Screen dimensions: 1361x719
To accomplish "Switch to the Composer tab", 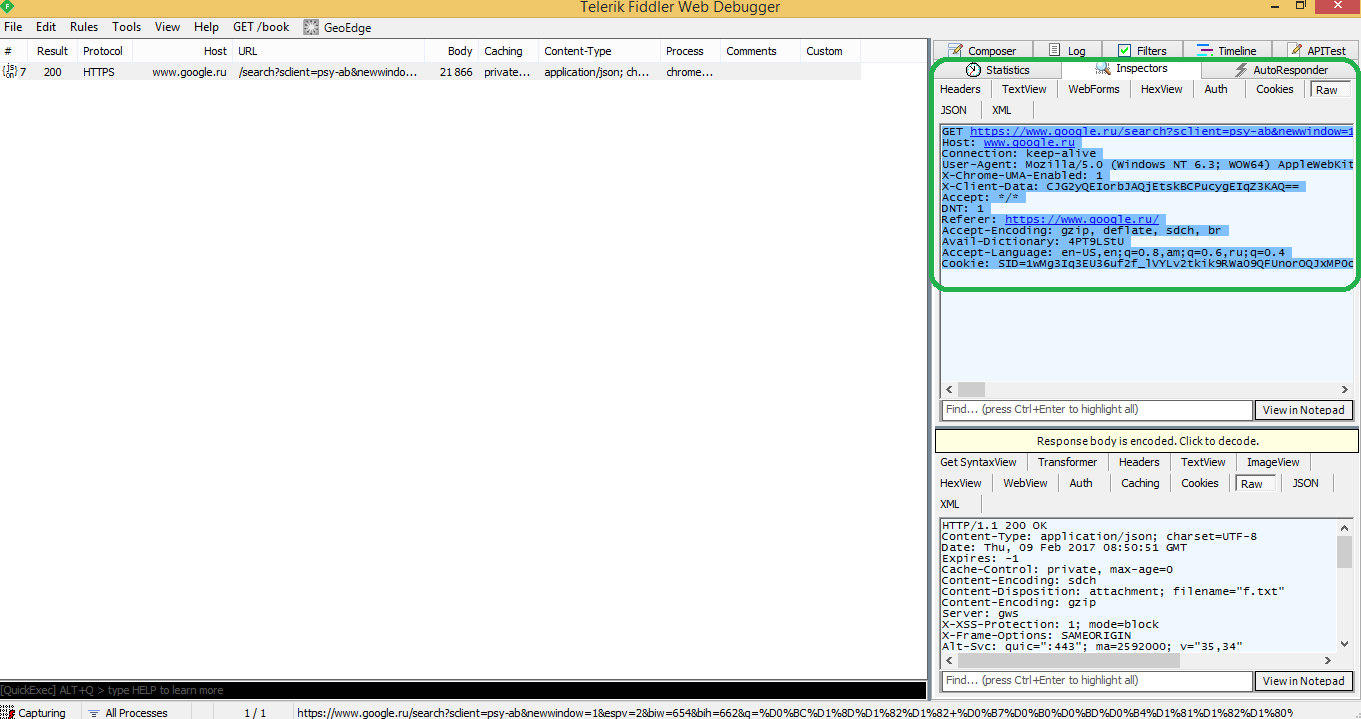I will pos(981,50).
